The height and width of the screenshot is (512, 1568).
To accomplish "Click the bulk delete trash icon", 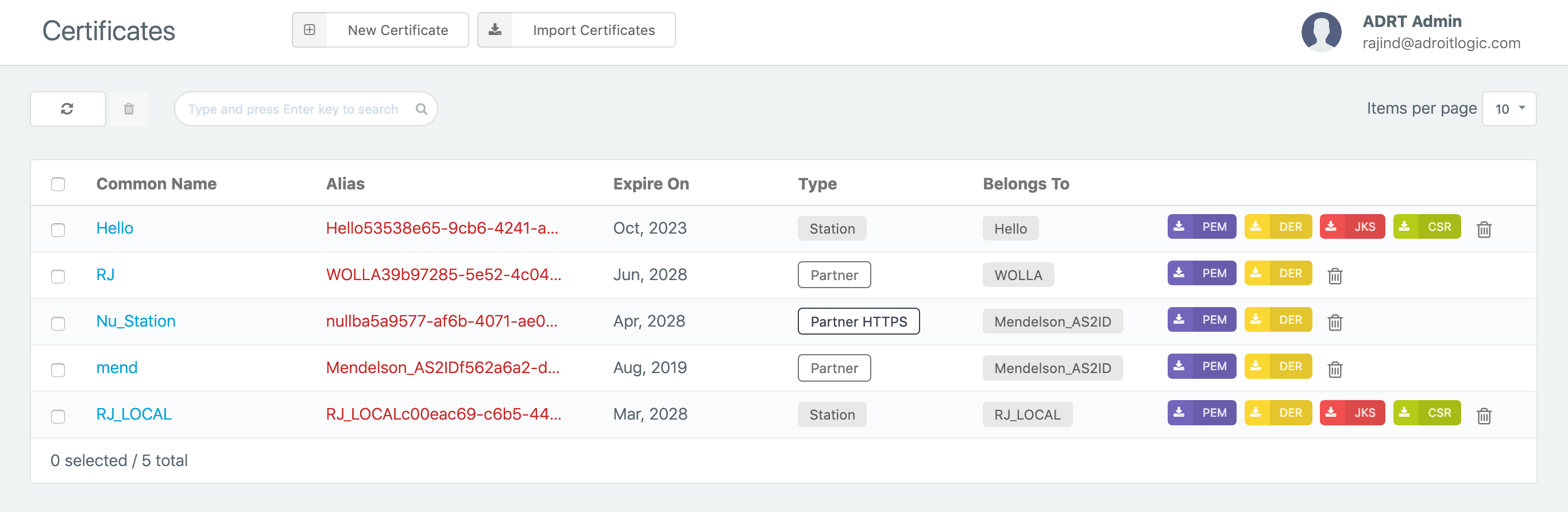I will coord(129,109).
